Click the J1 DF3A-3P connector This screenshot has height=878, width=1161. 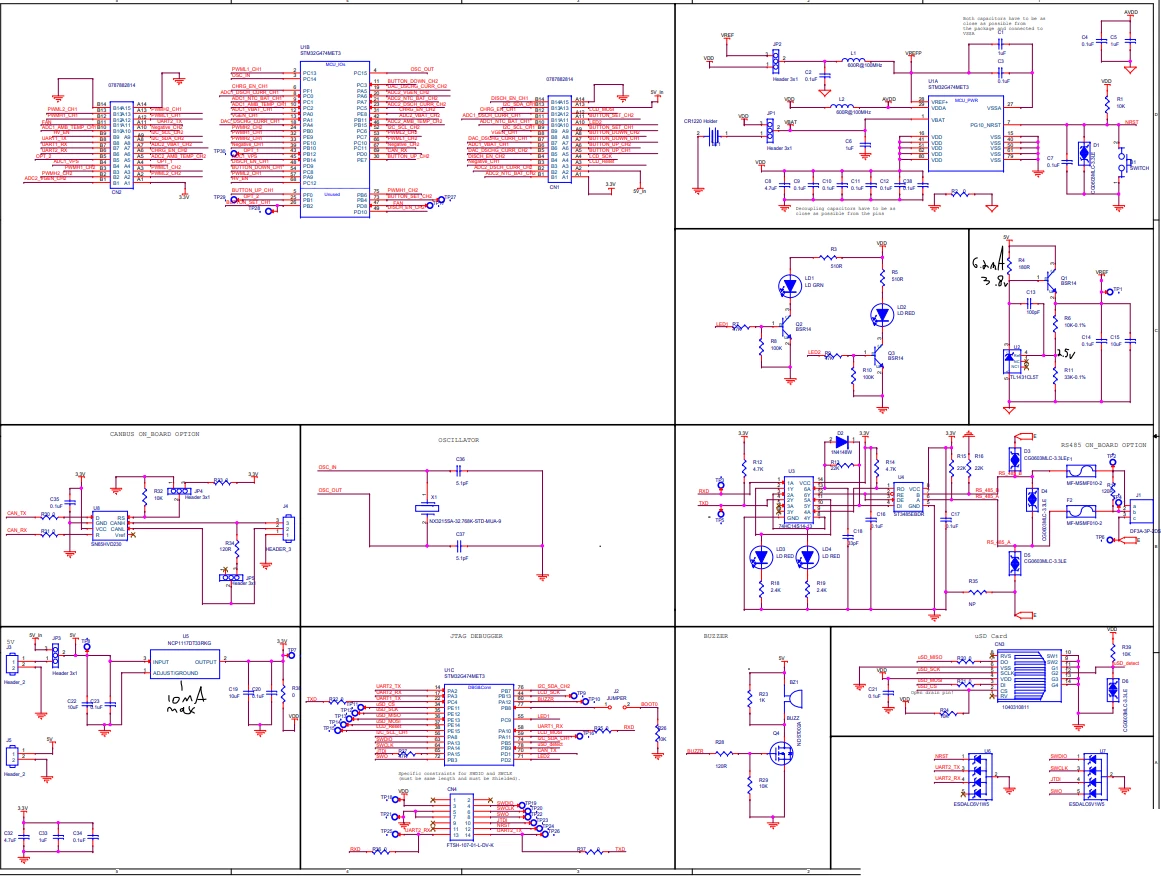click(1142, 512)
